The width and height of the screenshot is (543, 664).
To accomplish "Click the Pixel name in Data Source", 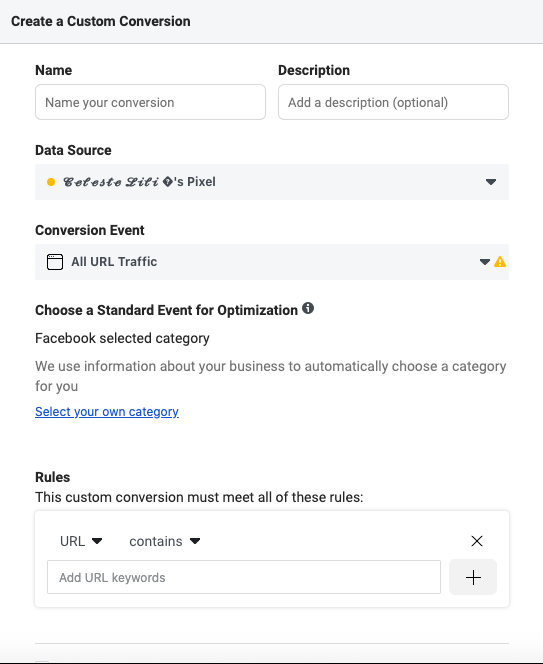I will [139, 182].
